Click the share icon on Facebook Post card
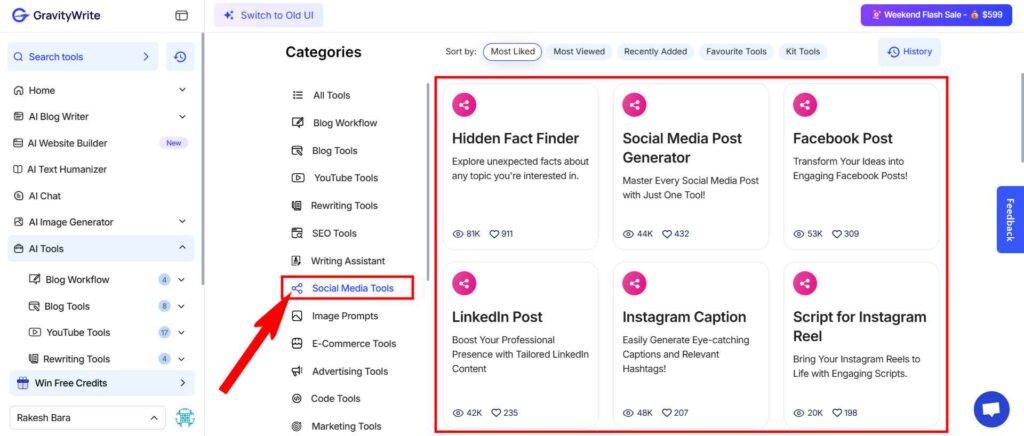1024x436 pixels. 805,104
